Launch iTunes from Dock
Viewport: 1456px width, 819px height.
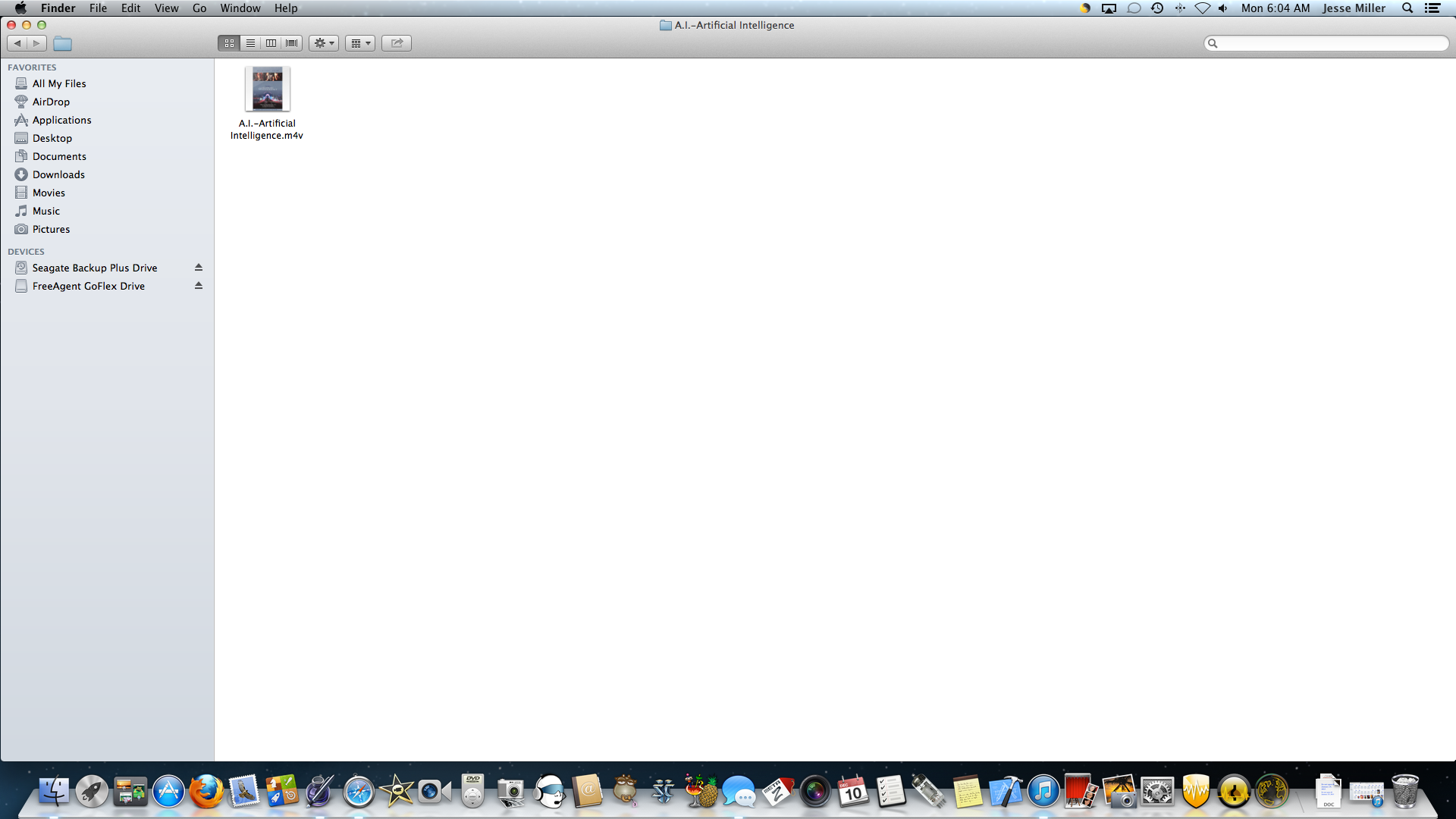pyautogui.click(x=1043, y=792)
